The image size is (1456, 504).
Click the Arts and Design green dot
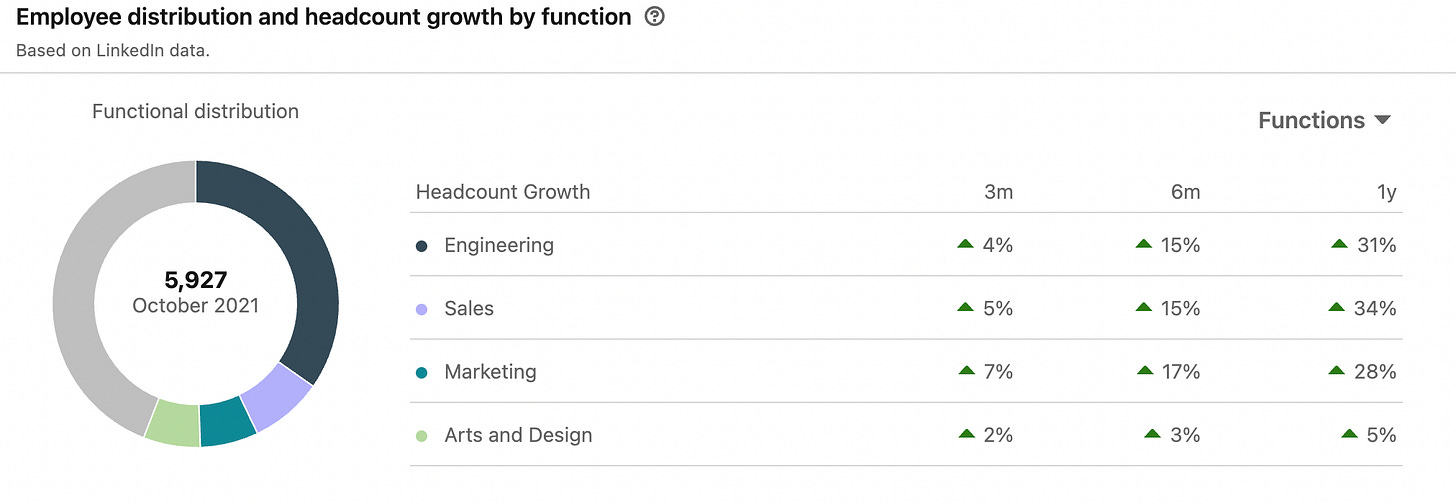[422, 436]
